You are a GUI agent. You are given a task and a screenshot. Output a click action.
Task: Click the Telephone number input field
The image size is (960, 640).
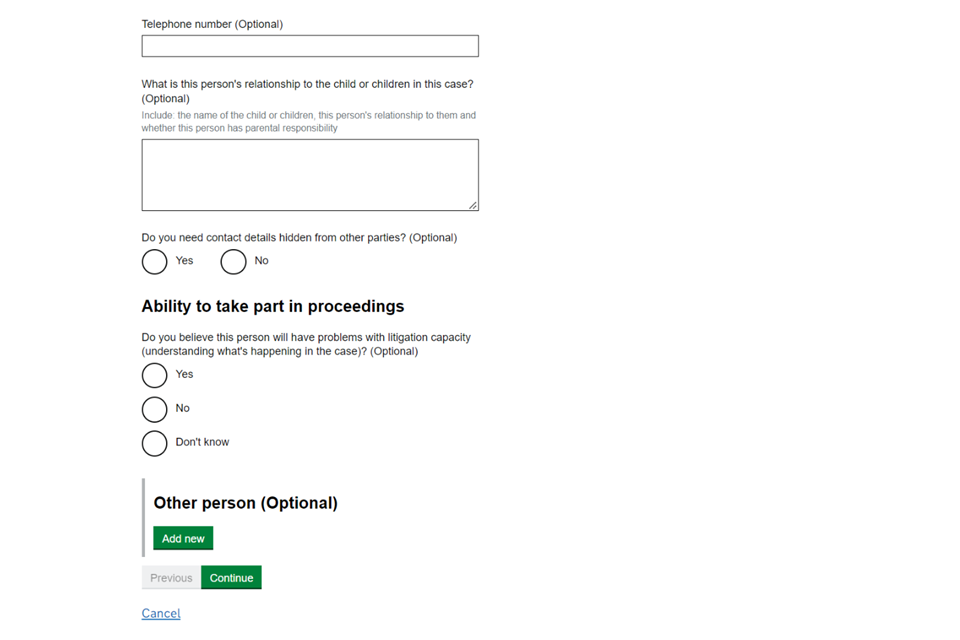tap(310, 46)
